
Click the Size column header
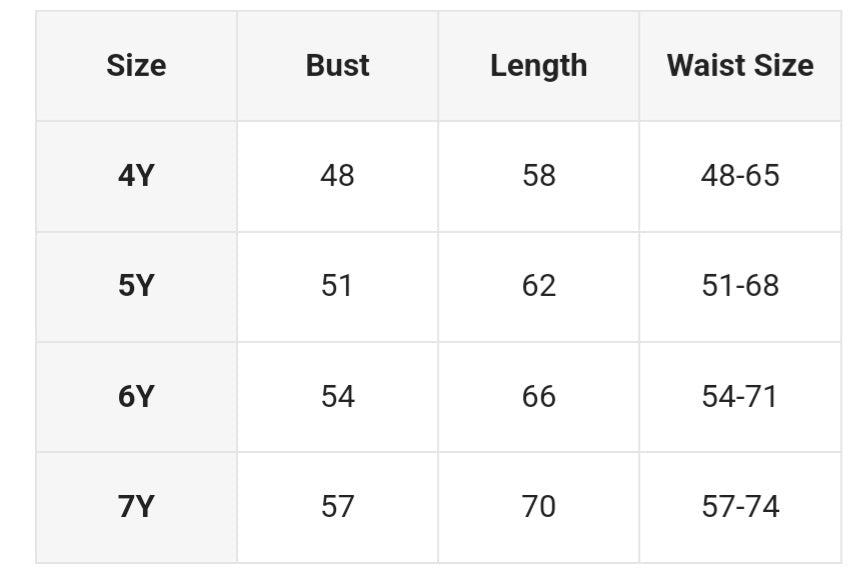pyautogui.click(x=136, y=66)
